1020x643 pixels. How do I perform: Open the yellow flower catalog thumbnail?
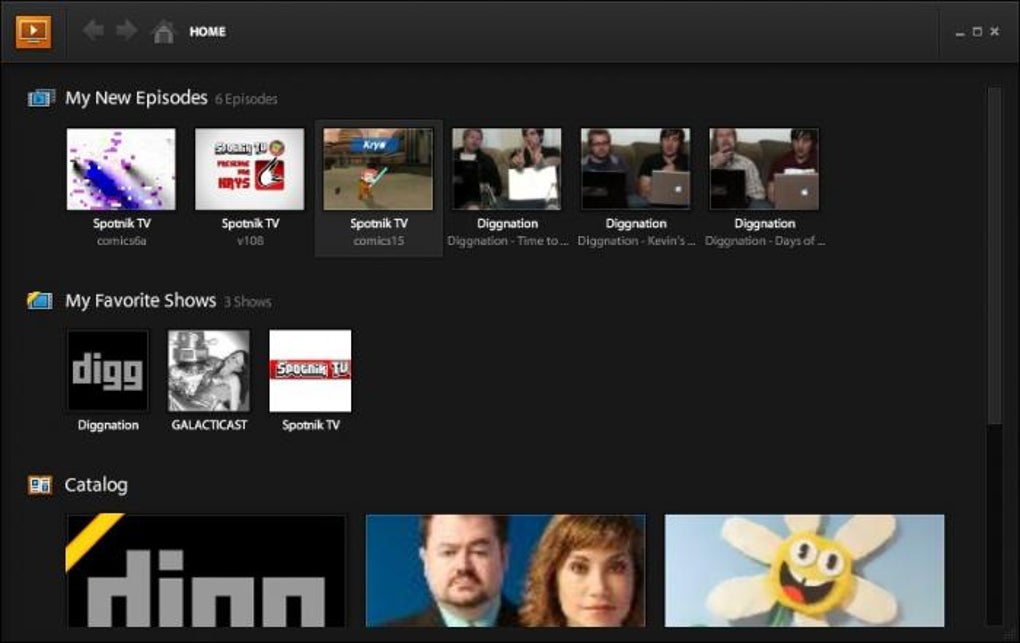pyautogui.click(x=805, y=571)
